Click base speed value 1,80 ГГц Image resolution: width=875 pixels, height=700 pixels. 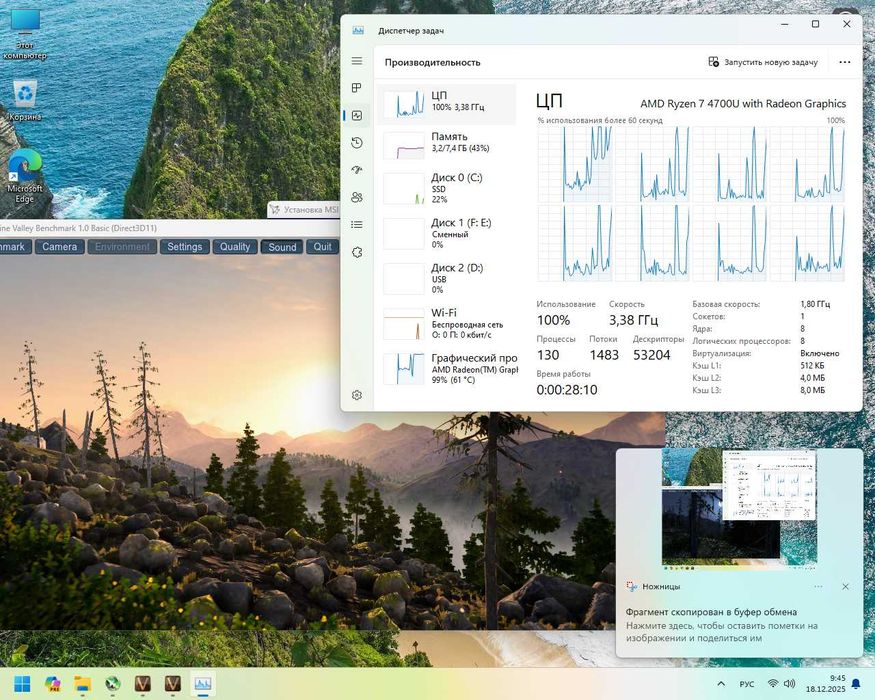(815, 304)
